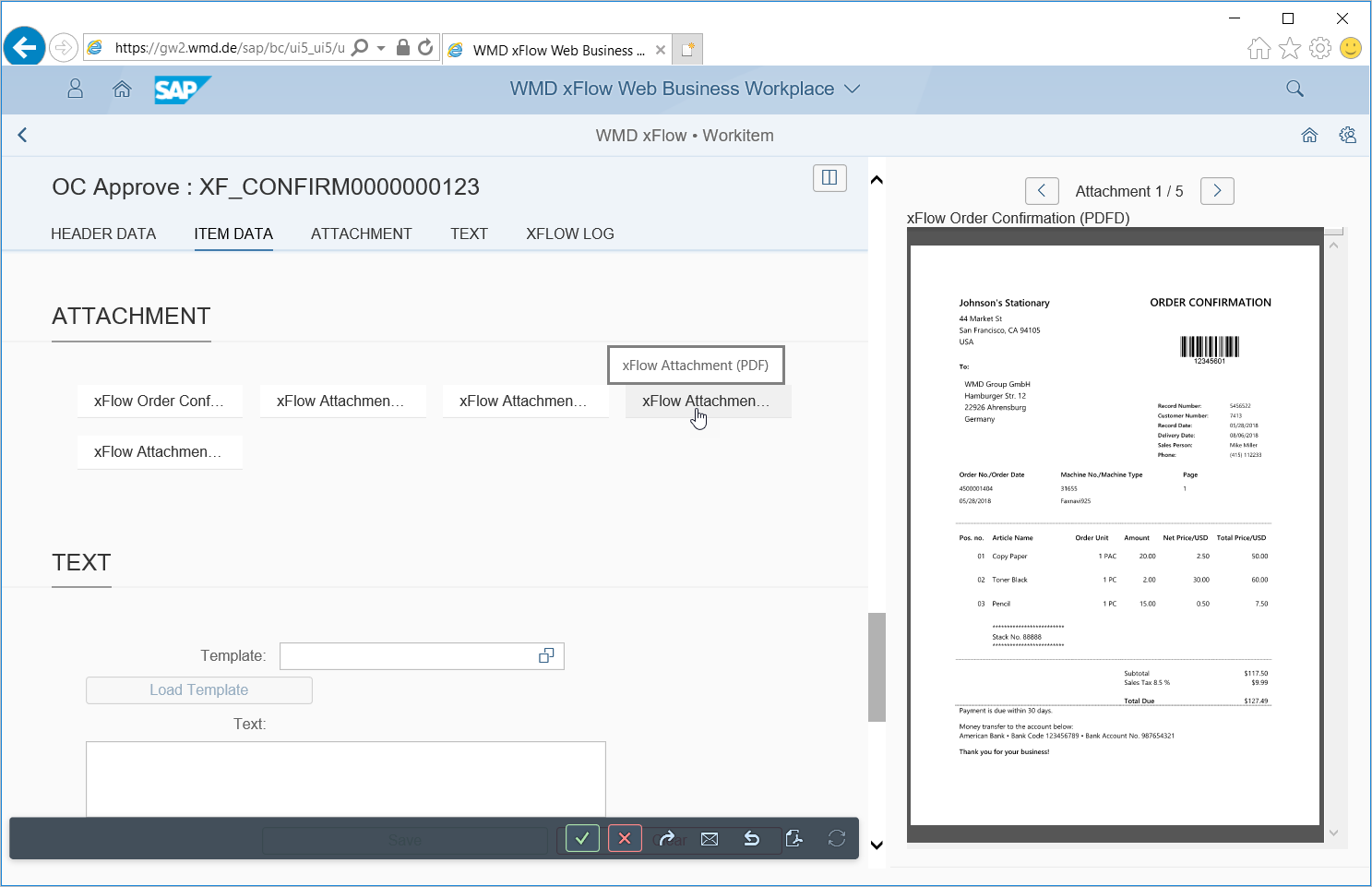
Task: Open search via the magnifier icon
Action: click(1294, 89)
